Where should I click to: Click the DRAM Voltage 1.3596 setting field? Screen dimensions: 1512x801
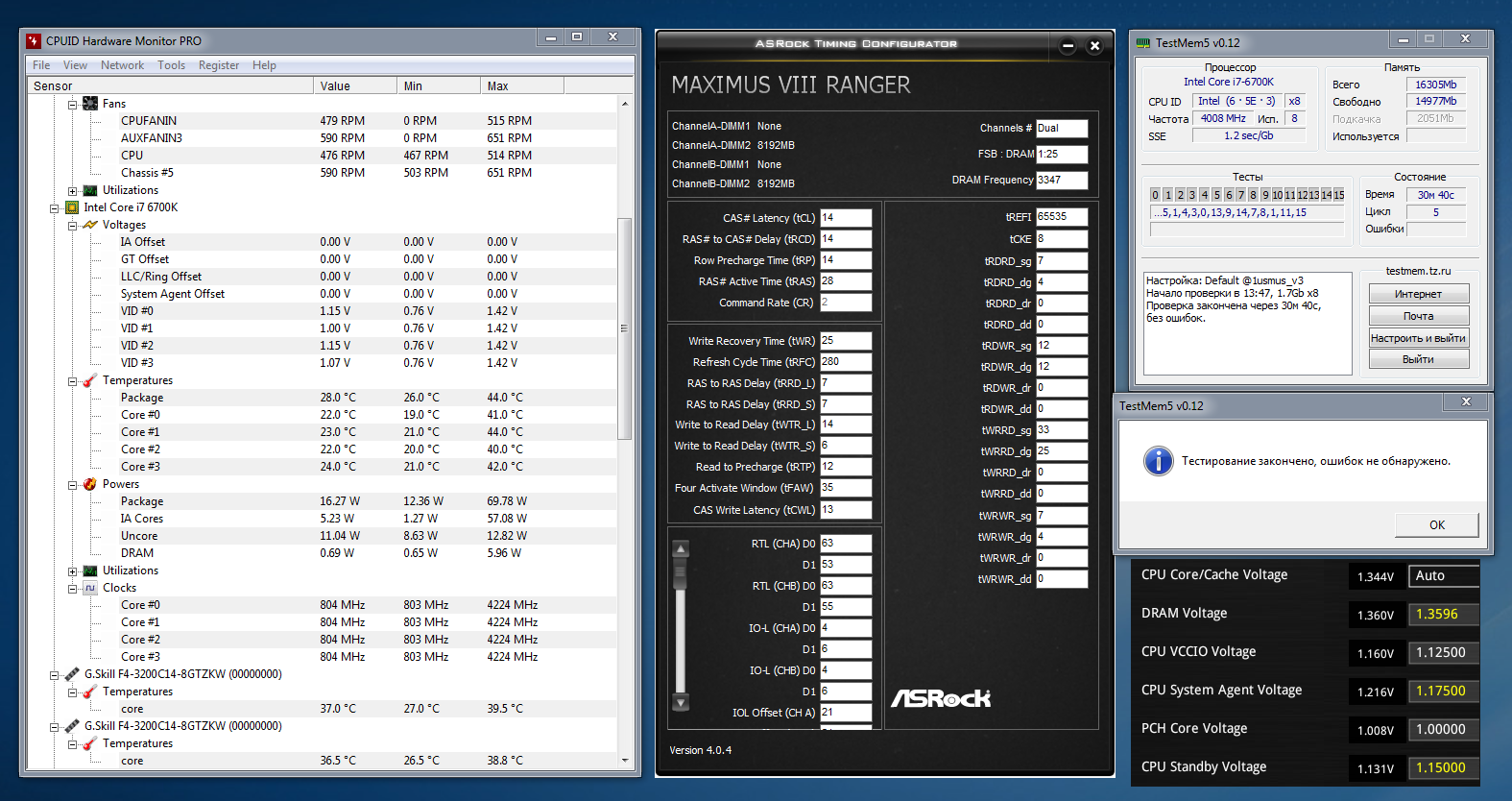coord(1443,615)
